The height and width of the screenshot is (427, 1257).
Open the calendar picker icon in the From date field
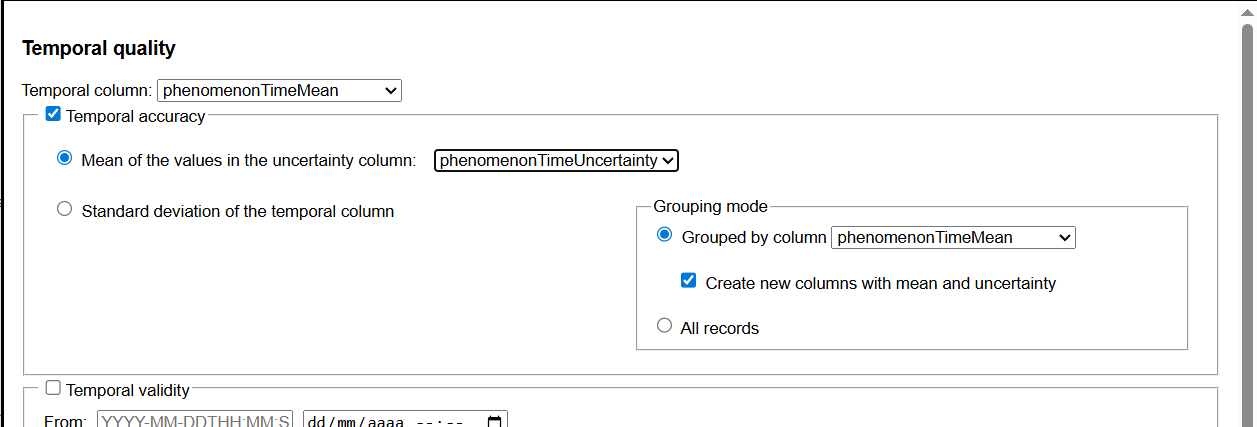pyautogui.click(x=494, y=422)
